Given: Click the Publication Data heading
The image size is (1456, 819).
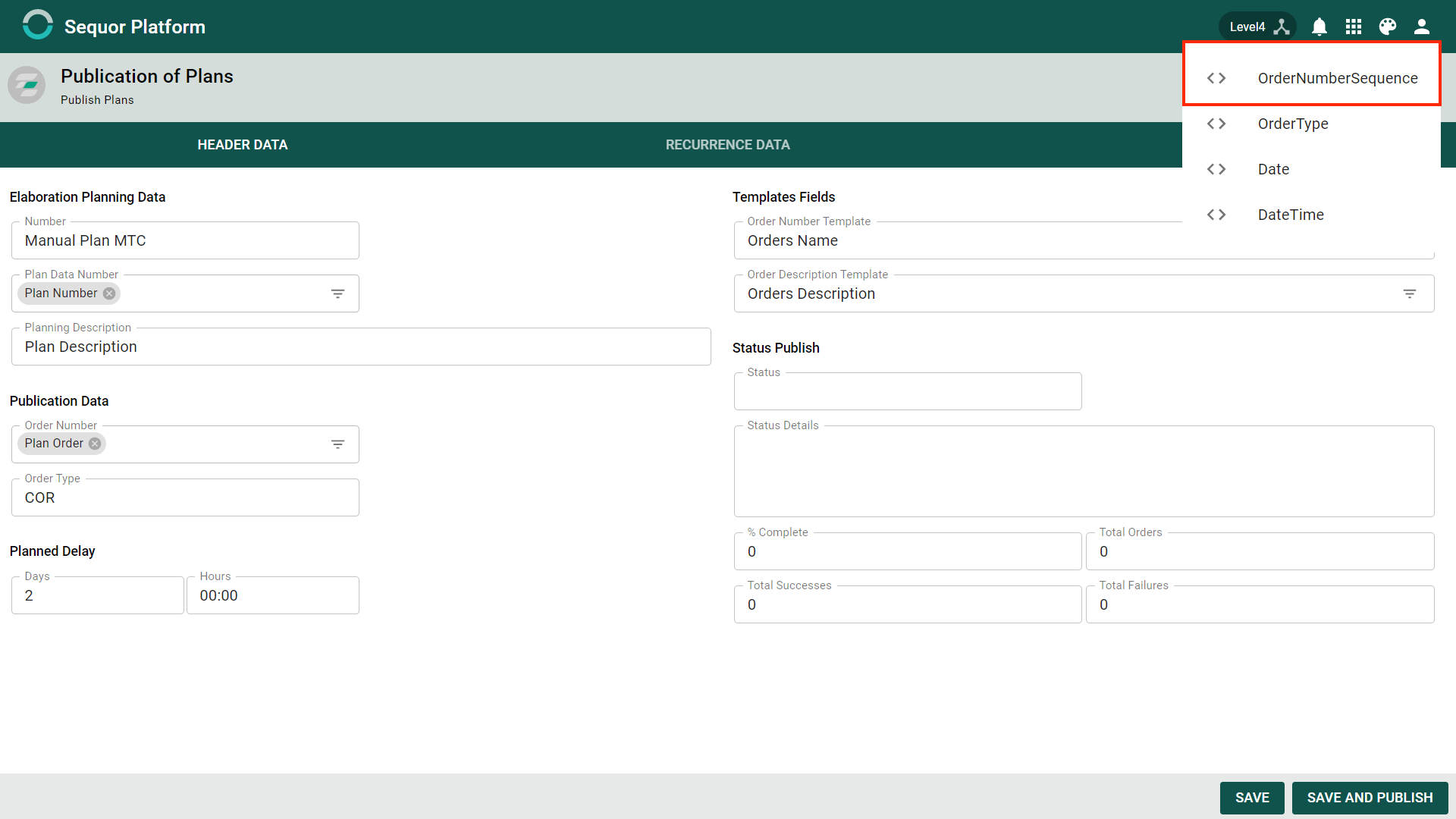Looking at the screenshot, I should click(59, 401).
